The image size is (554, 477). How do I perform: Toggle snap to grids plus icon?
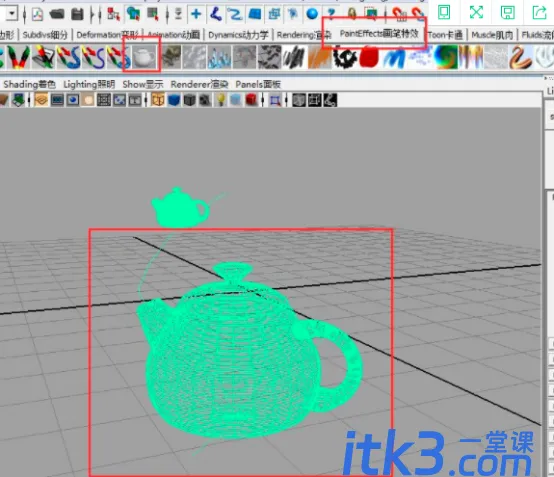(196, 14)
